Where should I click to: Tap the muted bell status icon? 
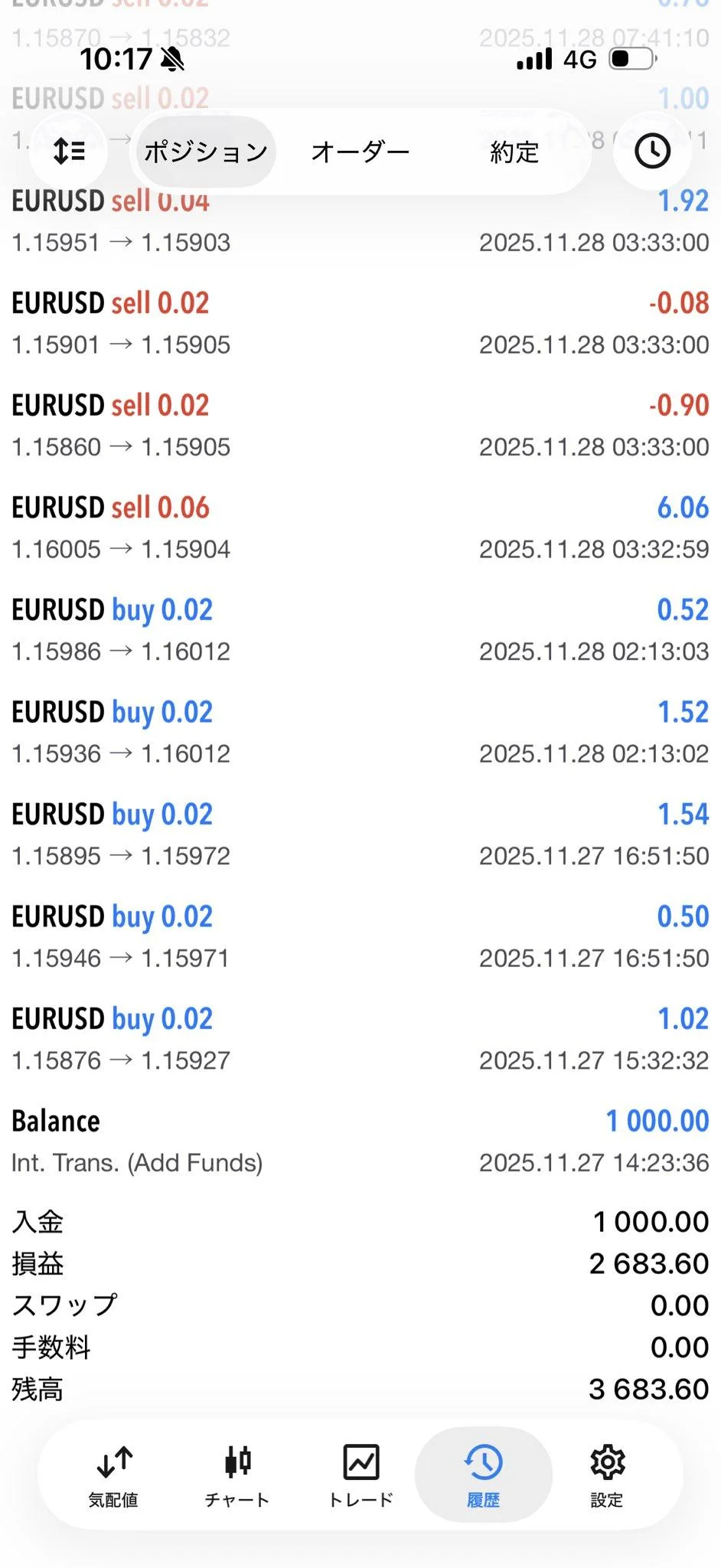pyautogui.click(x=173, y=59)
